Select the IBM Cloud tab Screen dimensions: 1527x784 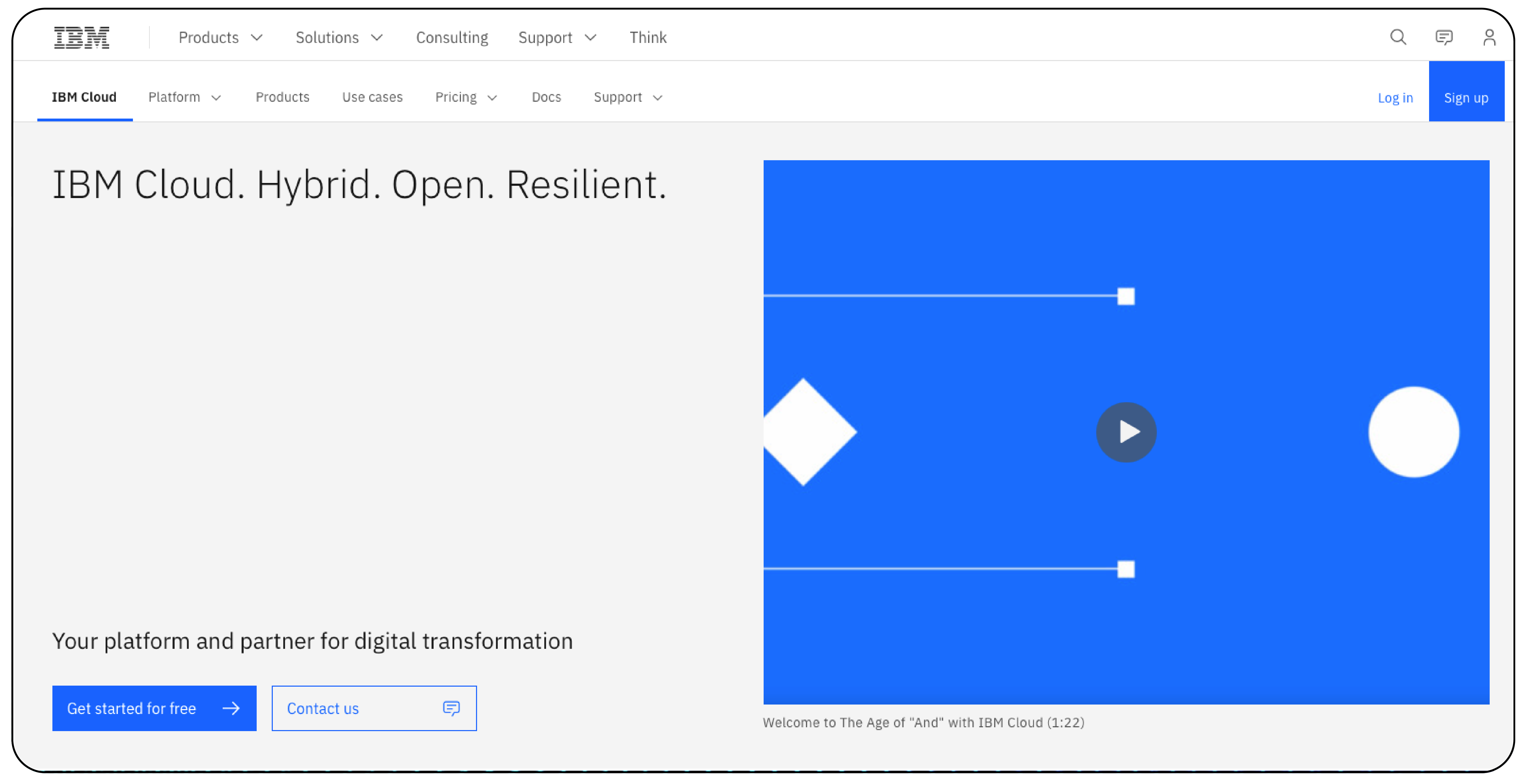tap(84, 97)
